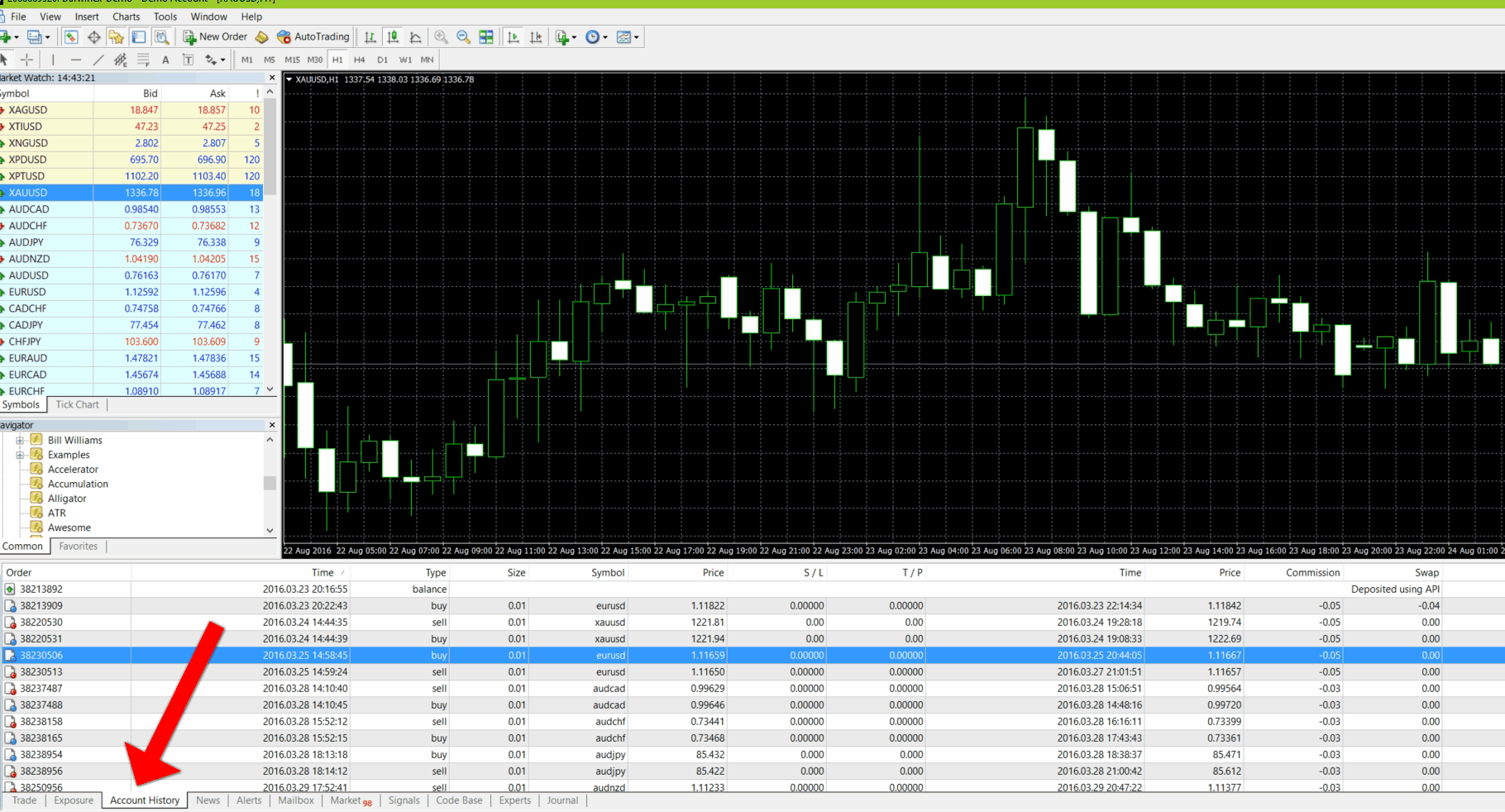1505x812 pixels.
Task: Select EURUSD row in Market Watch
Action: (131, 292)
